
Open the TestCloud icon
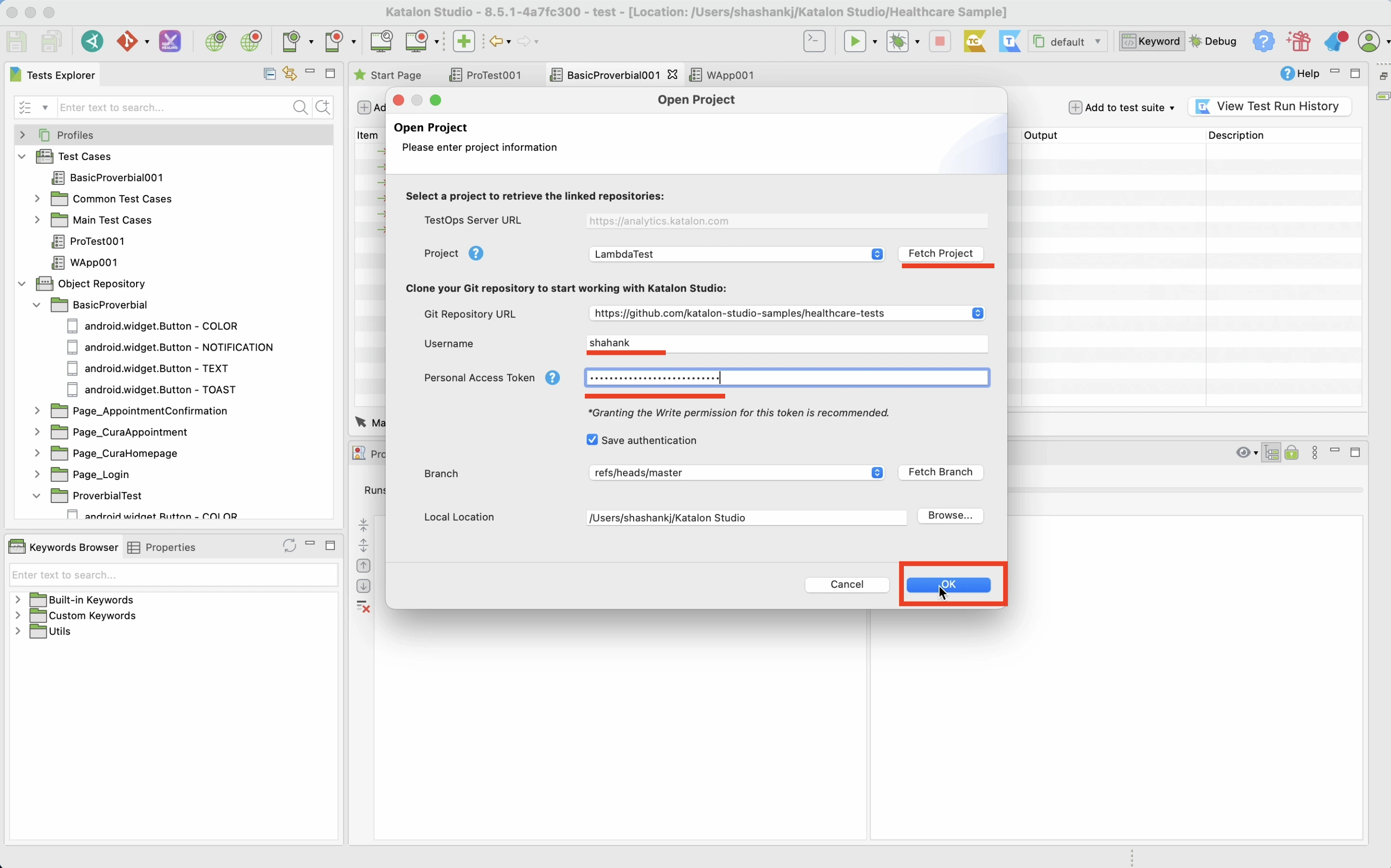(x=974, y=41)
